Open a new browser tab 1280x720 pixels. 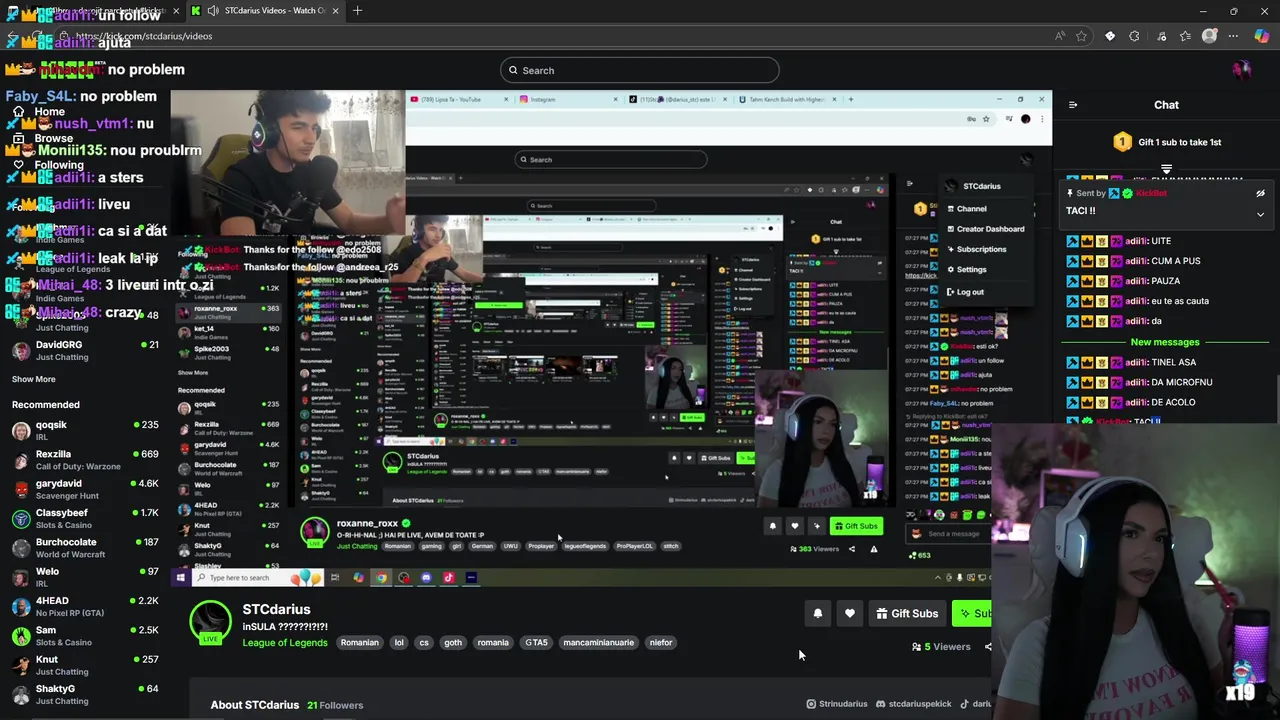pos(357,11)
